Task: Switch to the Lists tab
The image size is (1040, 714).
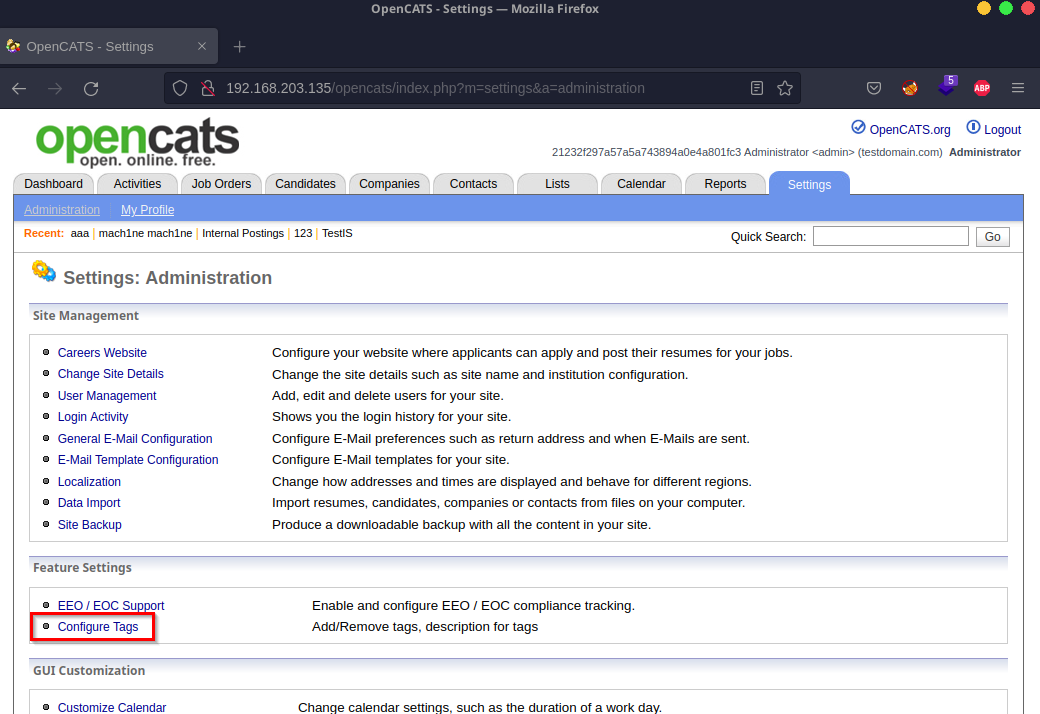Action: pyautogui.click(x=557, y=184)
